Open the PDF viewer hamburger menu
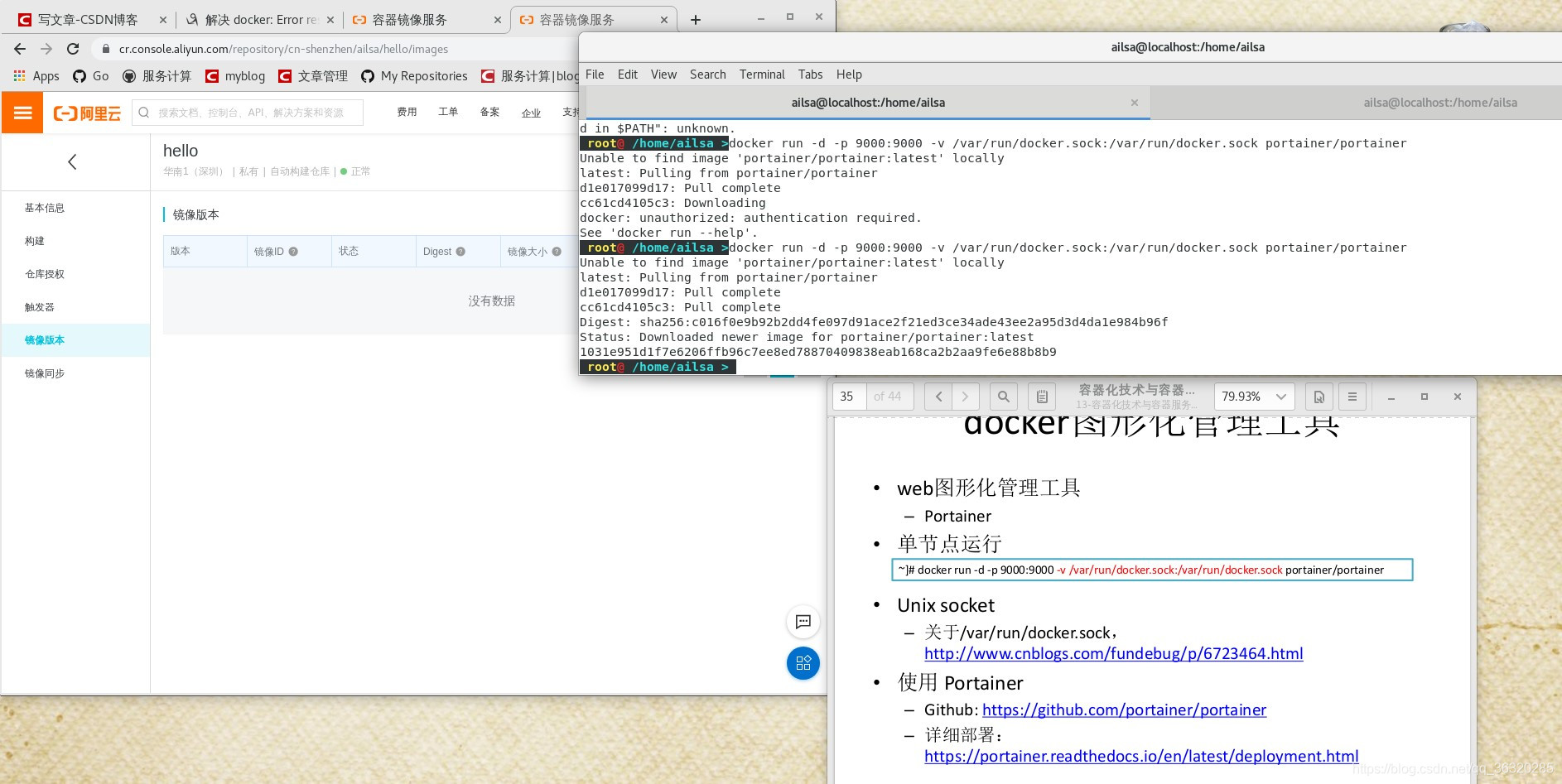1562x784 pixels. [x=1352, y=397]
